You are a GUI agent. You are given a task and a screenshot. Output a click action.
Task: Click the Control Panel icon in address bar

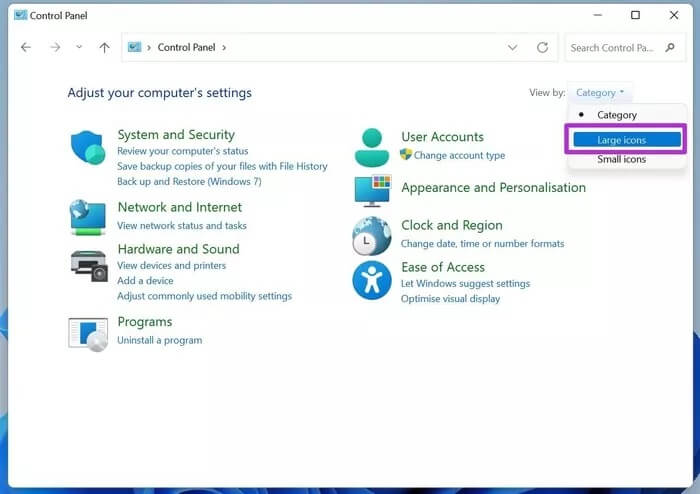tap(134, 47)
